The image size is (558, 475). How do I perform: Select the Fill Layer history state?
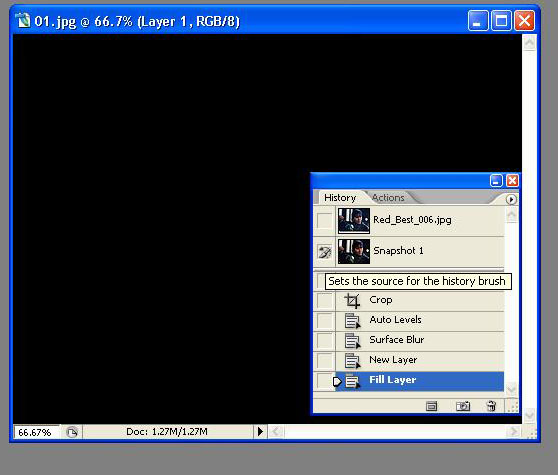[x=420, y=381]
